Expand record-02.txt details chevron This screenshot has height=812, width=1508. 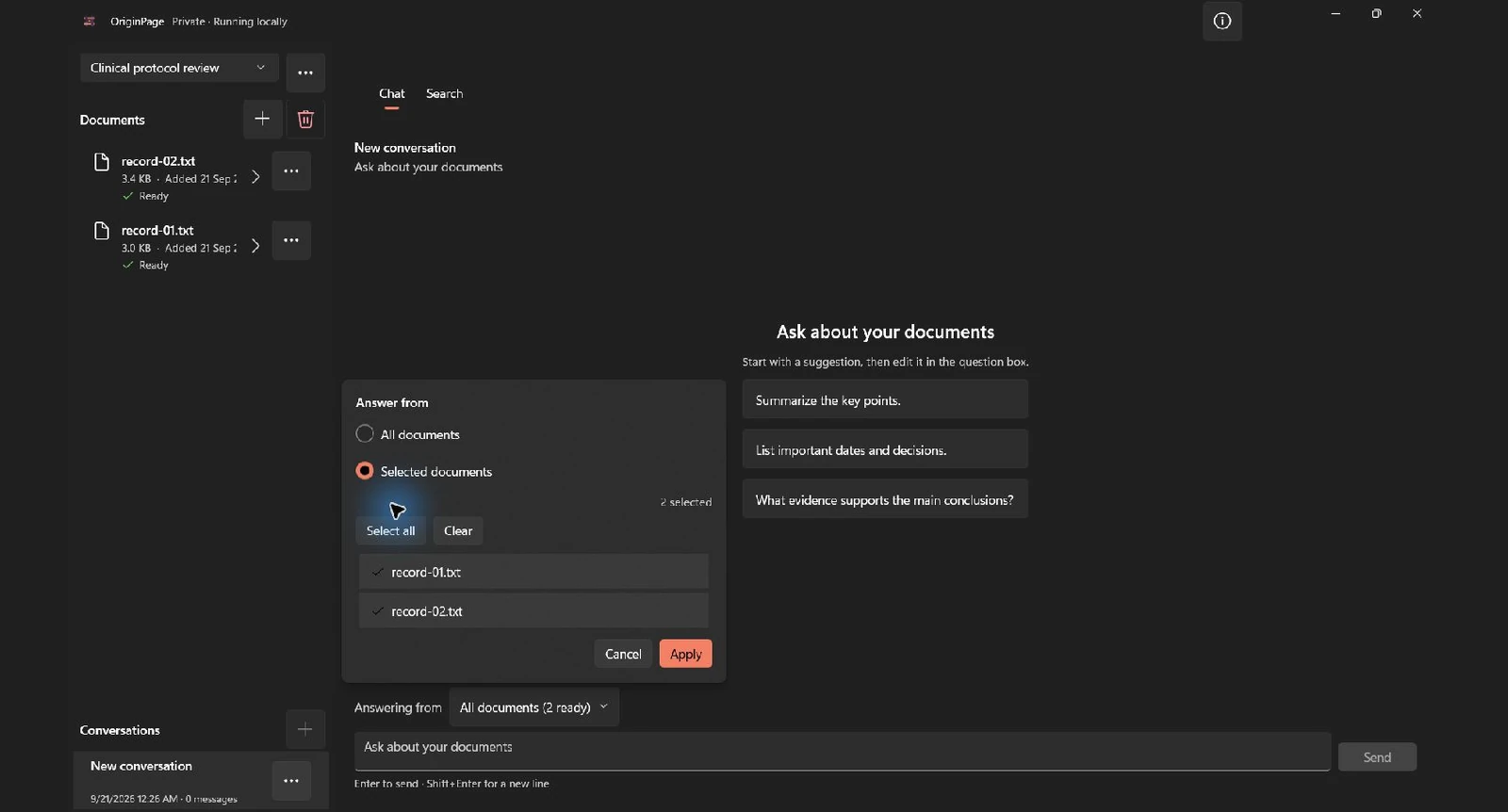point(255,177)
